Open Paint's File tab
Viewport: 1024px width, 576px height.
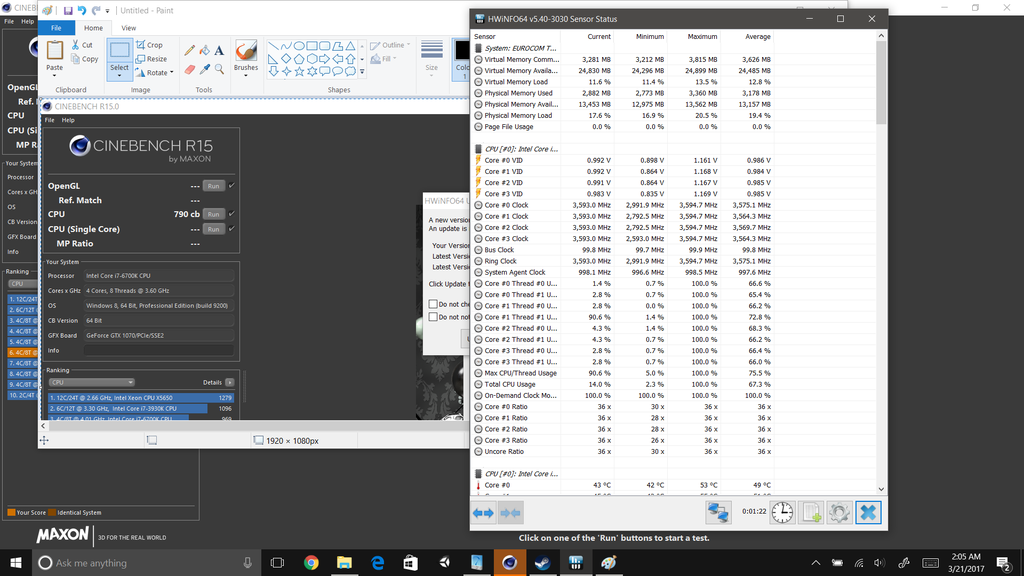[x=56, y=28]
